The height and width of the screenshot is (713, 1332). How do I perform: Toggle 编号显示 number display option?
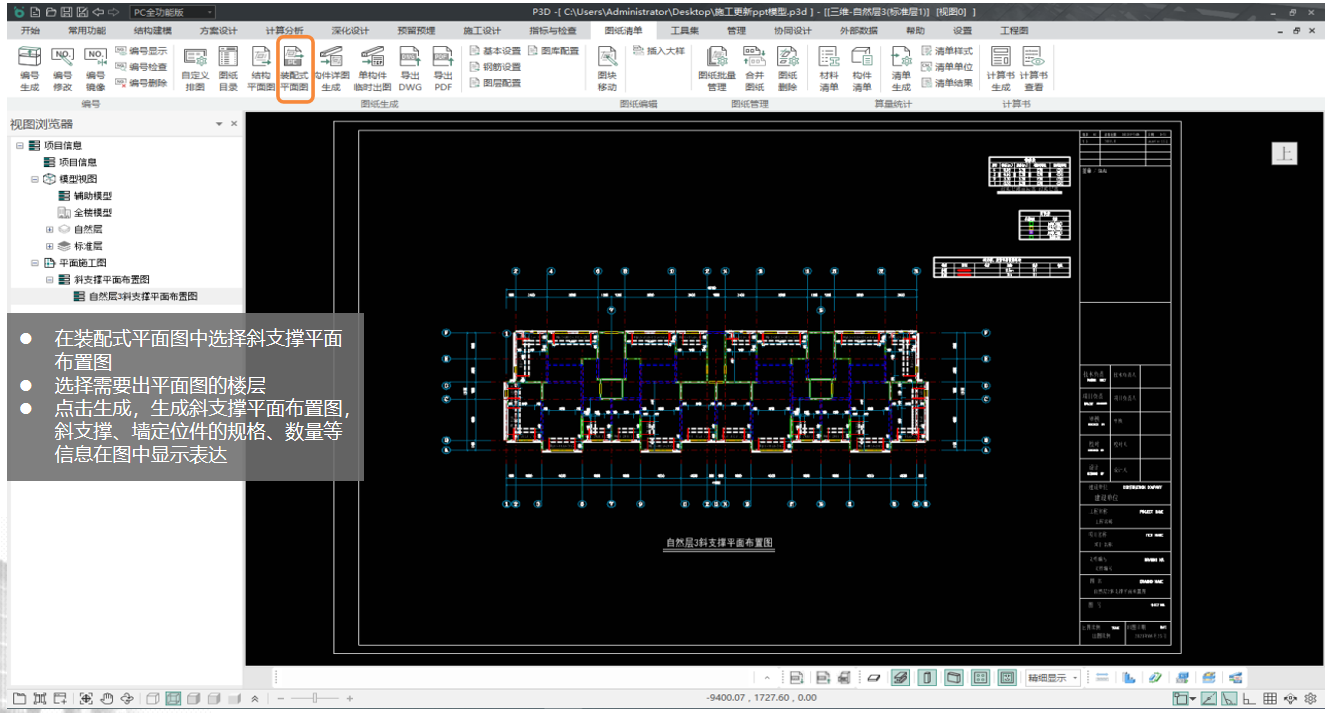141,51
